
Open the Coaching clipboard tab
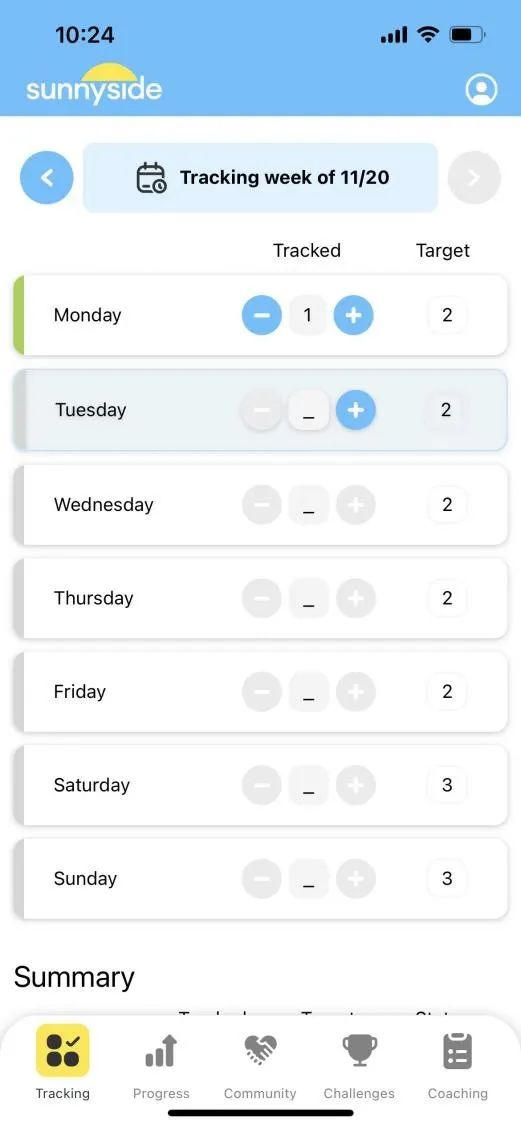coord(458,1066)
